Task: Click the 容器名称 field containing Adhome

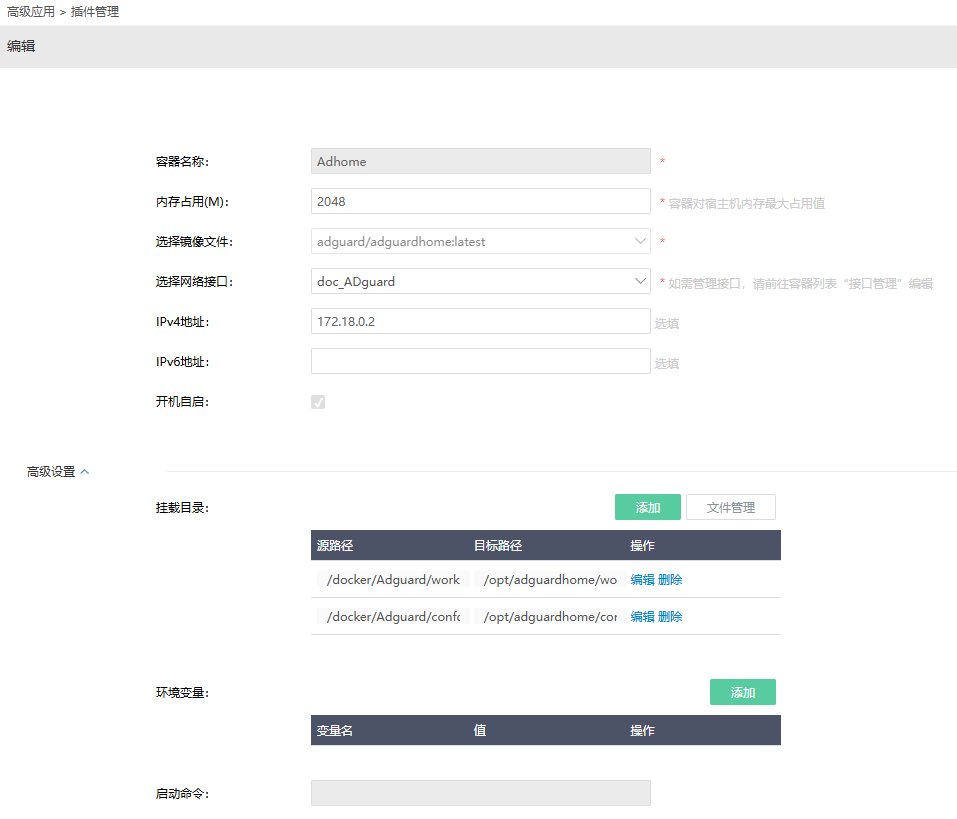Action: (480, 162)
